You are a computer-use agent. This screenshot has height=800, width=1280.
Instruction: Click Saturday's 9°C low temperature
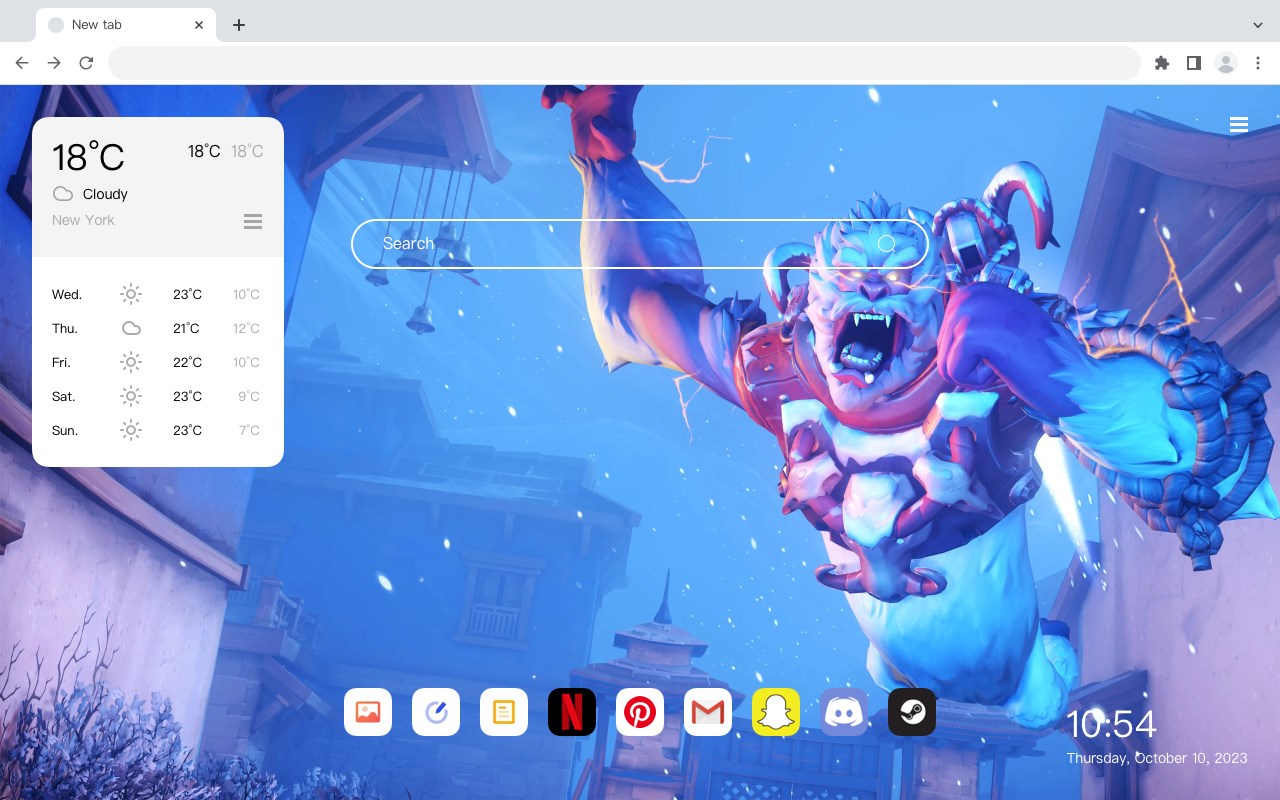(249, 396)
